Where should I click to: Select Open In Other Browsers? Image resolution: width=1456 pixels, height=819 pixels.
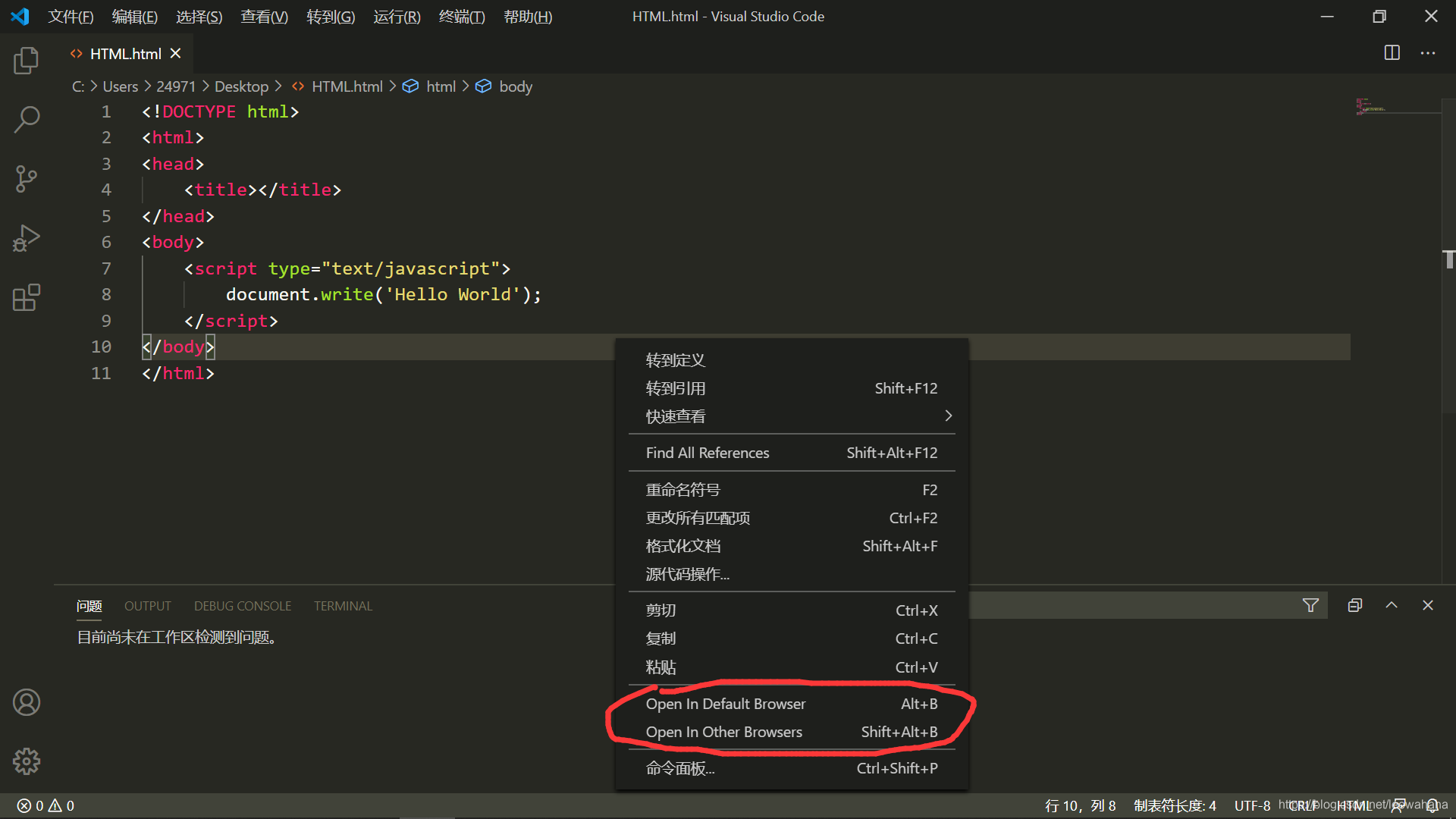tap(792, 732)
